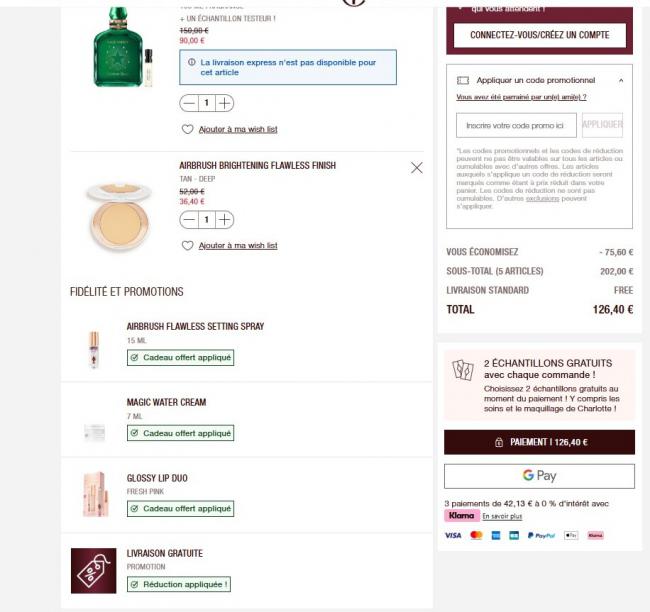Click the promo code input field
This screenshot has width=650, height=612.
click(x=516, y=125)
